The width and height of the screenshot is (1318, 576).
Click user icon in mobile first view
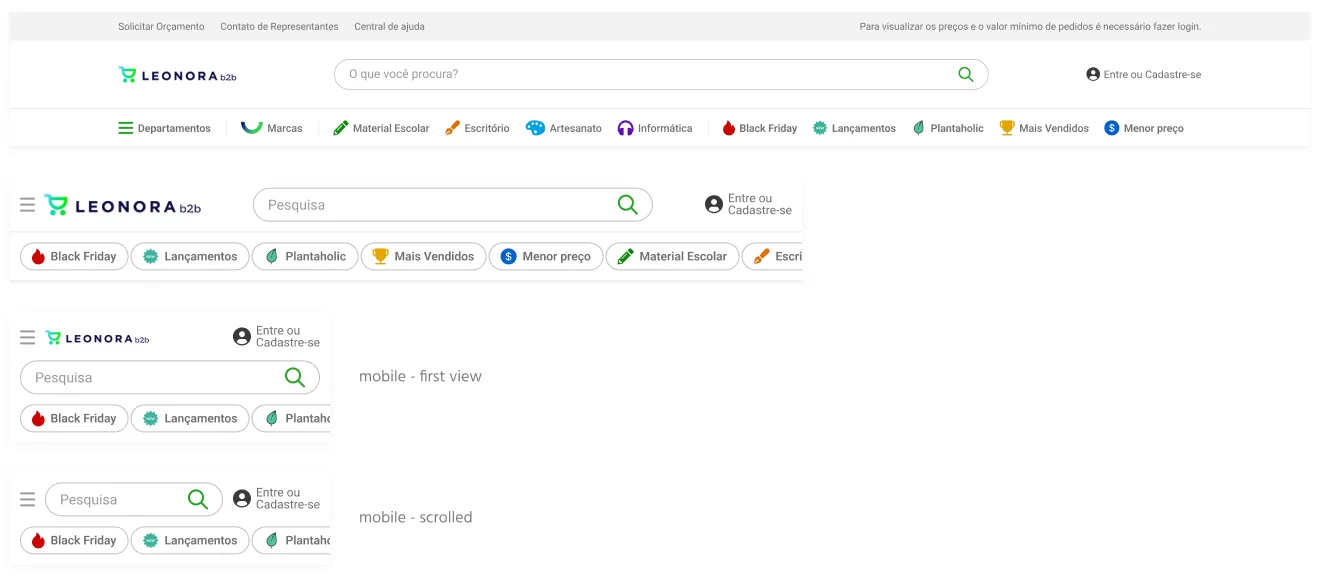[242, 336]
